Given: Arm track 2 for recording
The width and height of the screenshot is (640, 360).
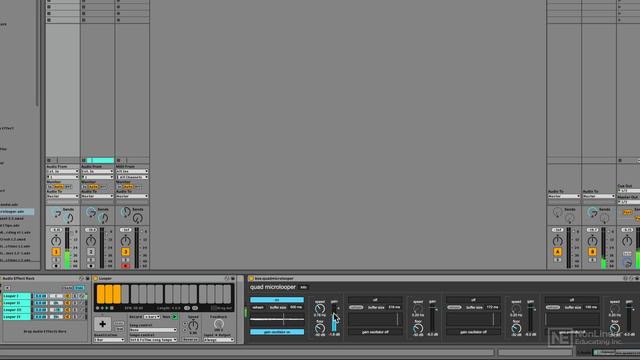Looking at the screenshot, I should click(x=91, y=266).
